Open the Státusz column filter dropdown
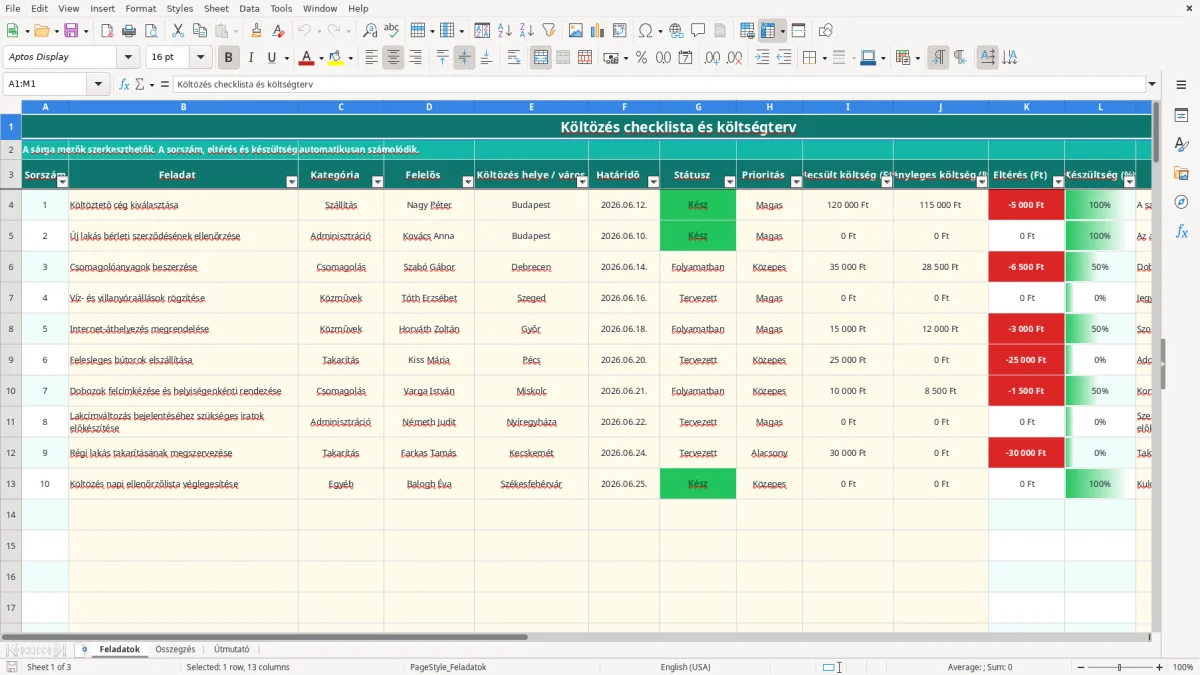 click(x=729, y=182)
